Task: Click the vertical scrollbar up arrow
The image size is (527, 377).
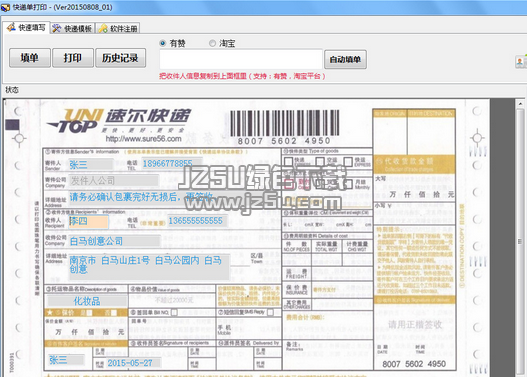Action: pos(520,104)
